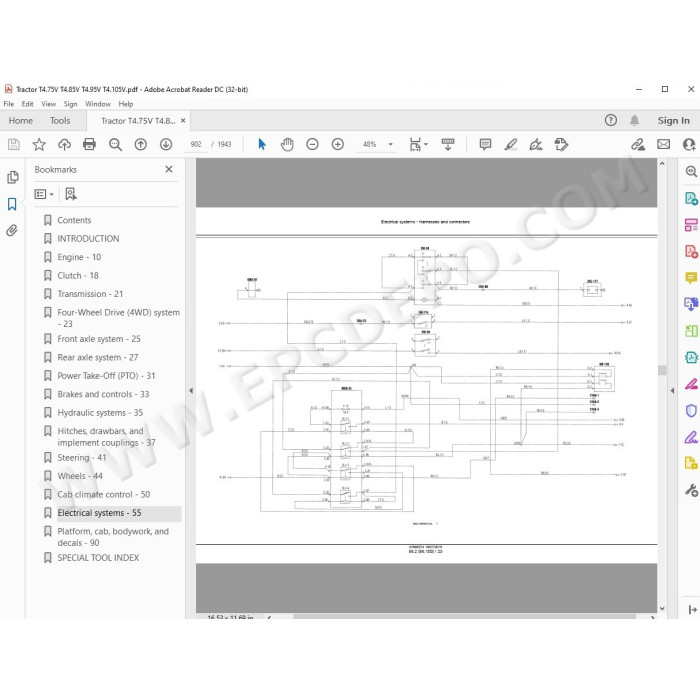Screen dimensions: 700x700
Task: Toggle the Bookmarks panel icon
Action: (x=12, y=204)
